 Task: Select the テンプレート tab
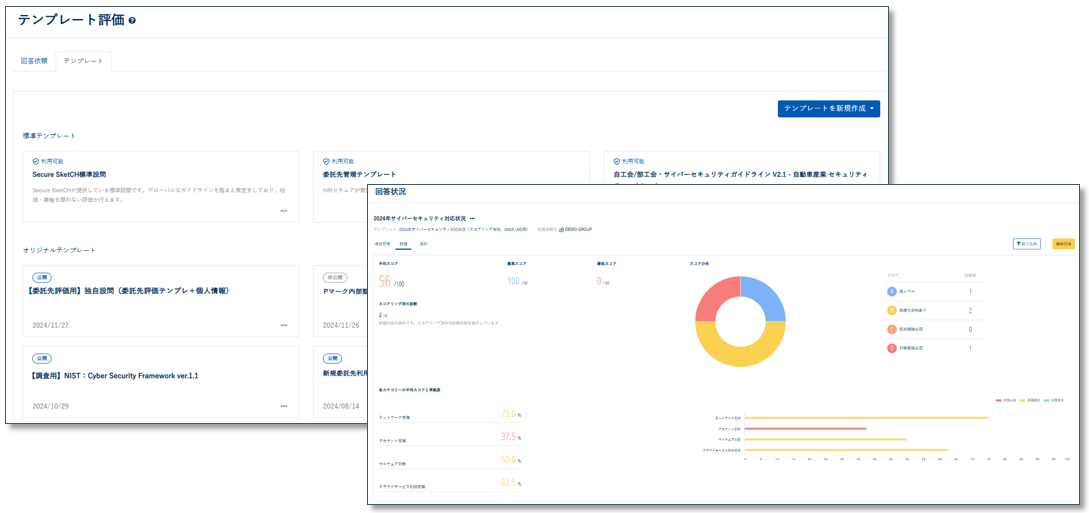(83, 61)
